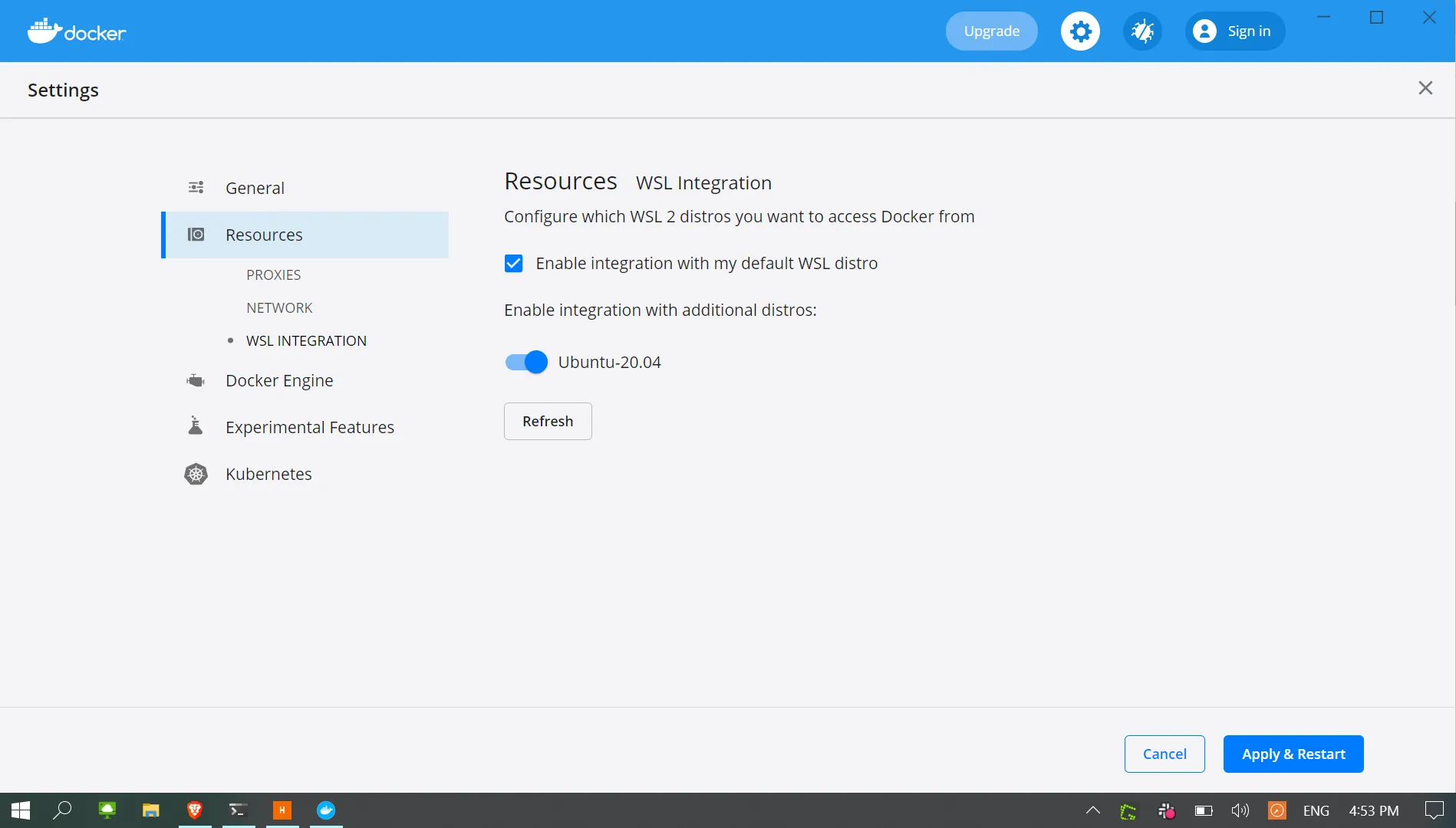Viewport: 1456px width, 828px height.
Task: Show hidden system tray icons
Action: click(x=1093, y=810)
